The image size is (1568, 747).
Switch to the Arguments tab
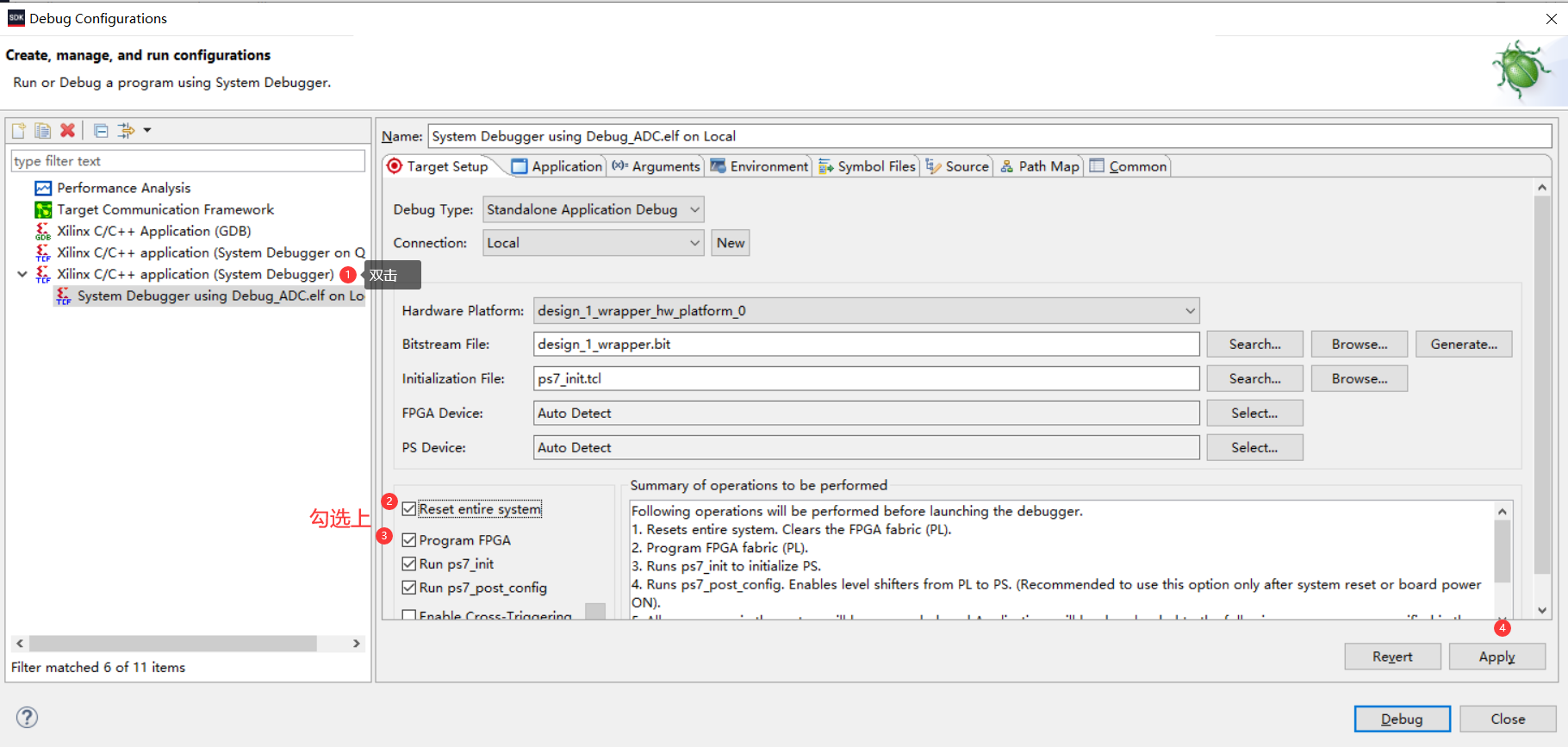(x=656, y=166)
